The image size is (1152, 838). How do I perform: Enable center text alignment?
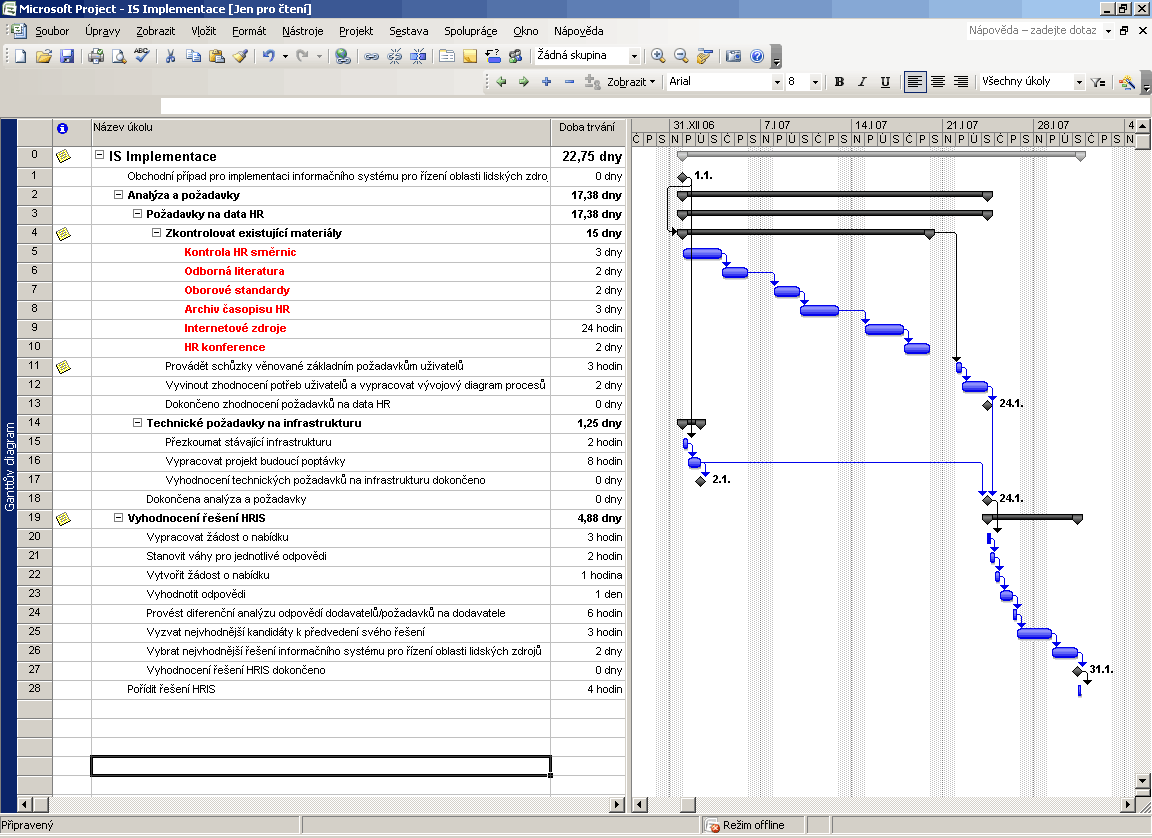(x=937, y=82)
